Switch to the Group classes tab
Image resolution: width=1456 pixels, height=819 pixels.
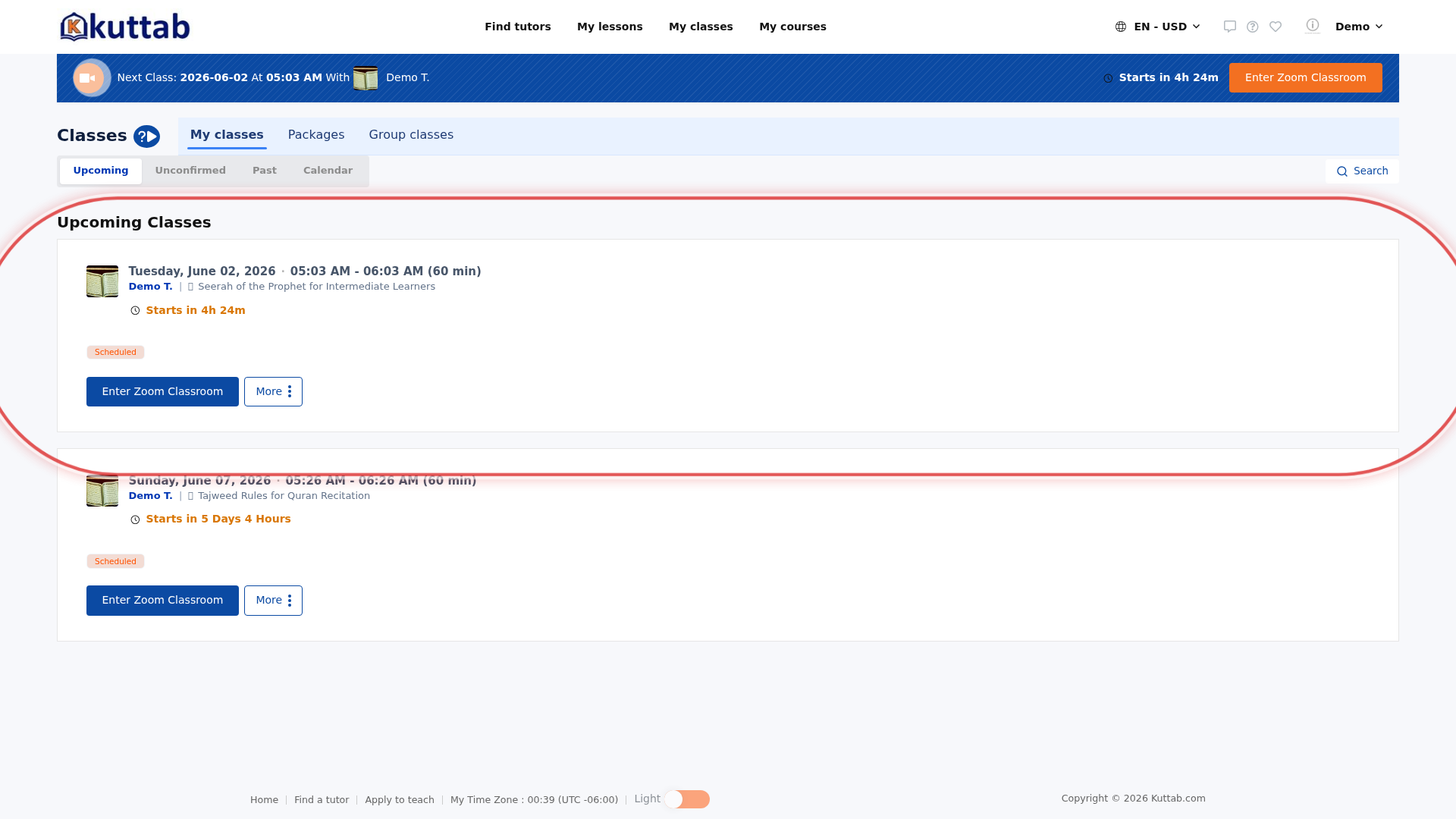pyautogui.click(x=411, y=135)
